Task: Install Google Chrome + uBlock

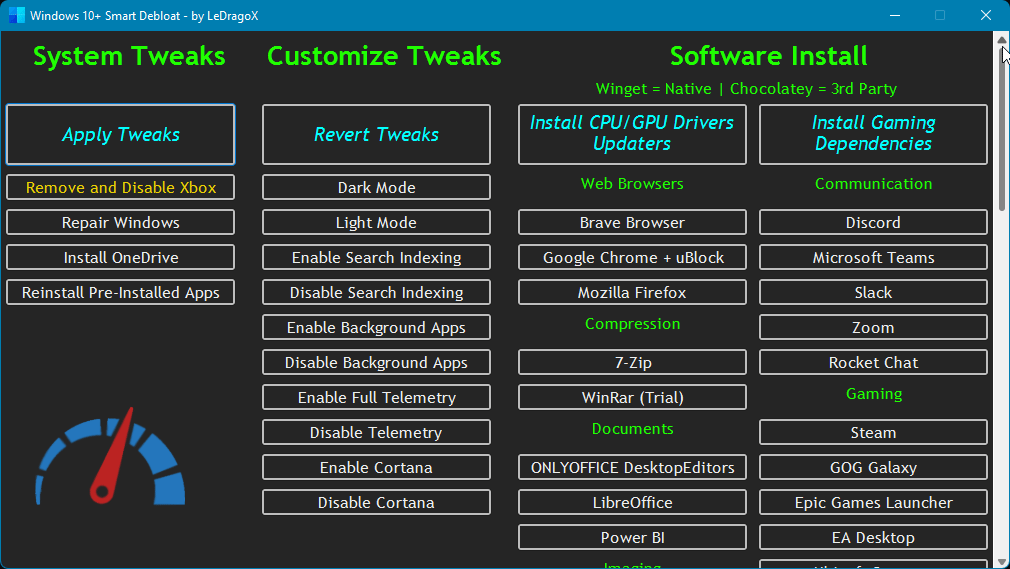Action: (632, 257)
